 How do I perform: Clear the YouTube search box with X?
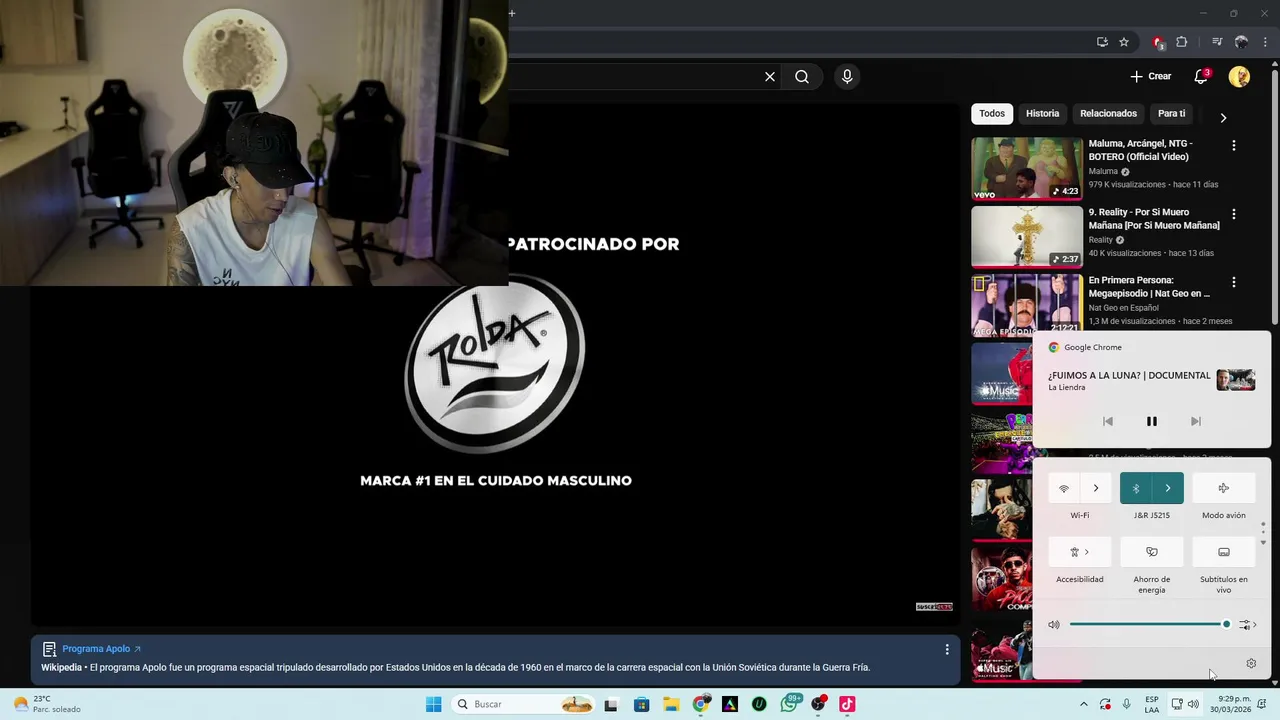pyautogui.click(x=770, y=77)
